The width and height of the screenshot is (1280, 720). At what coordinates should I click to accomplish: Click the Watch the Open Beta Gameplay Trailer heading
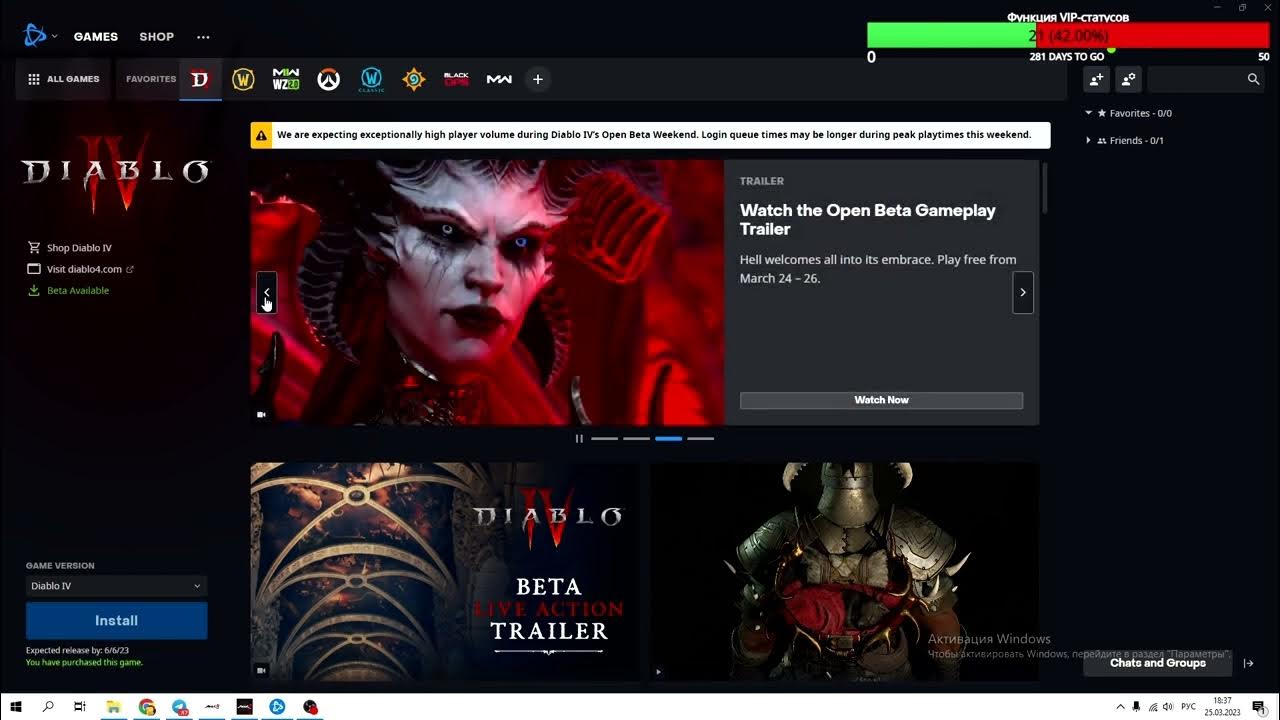pyautogui.click(x=868, y=220)
